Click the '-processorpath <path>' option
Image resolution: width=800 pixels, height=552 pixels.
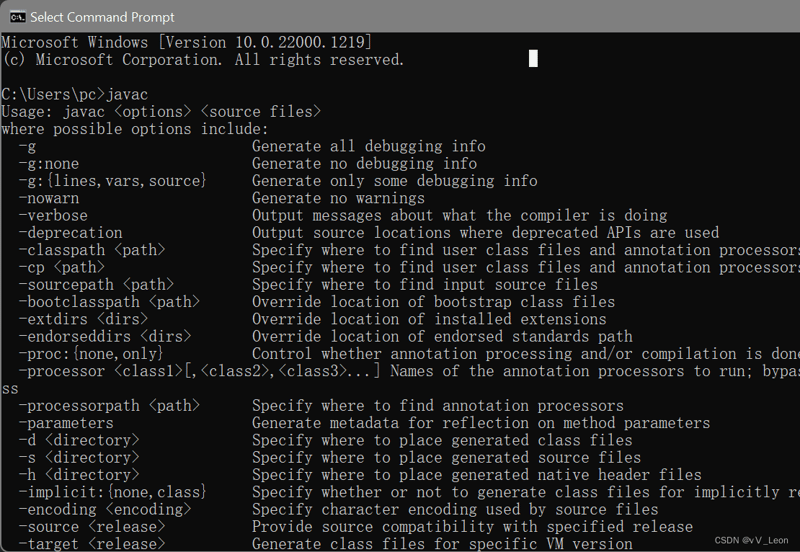pyautogui.click(x=109, y=406)
